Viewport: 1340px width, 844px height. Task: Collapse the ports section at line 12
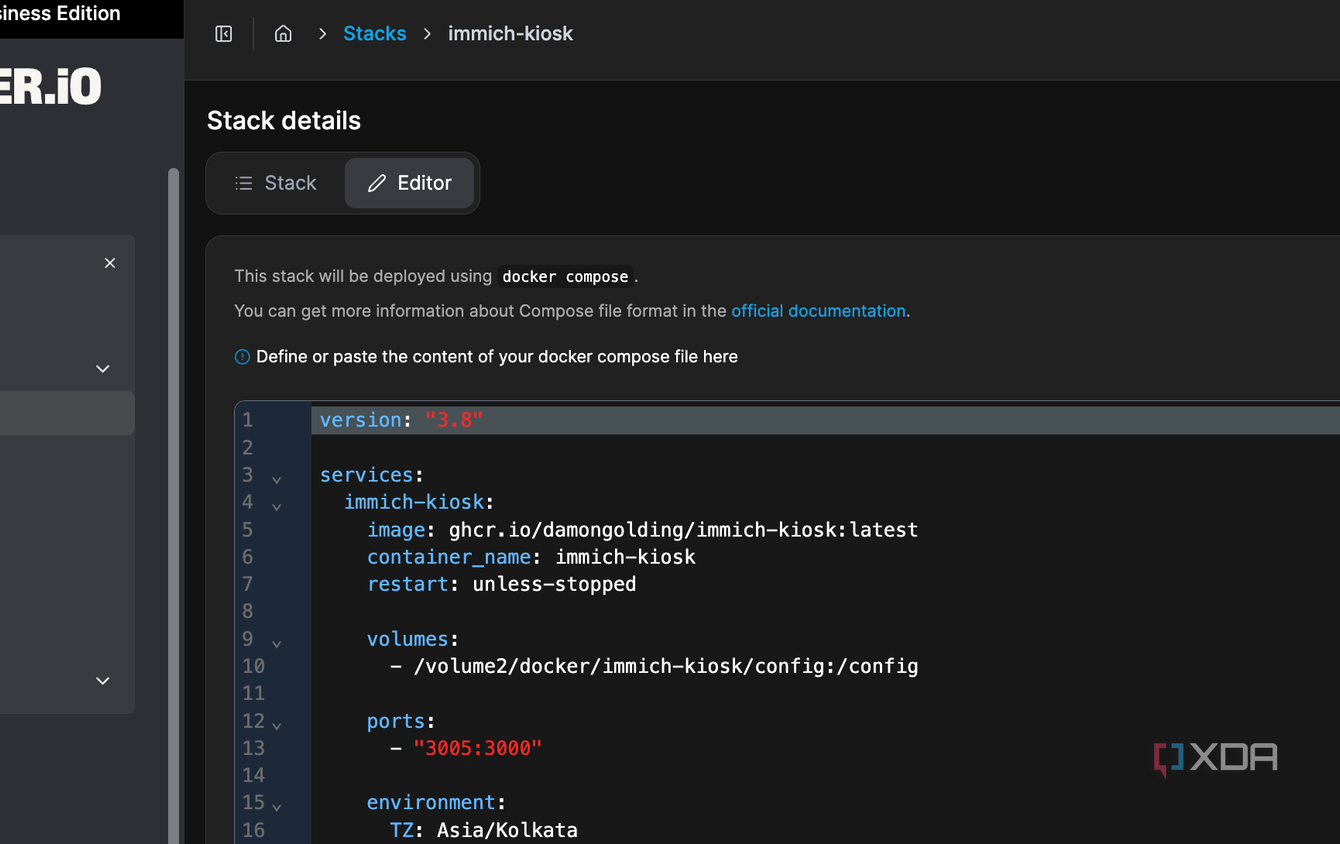pos(277,725)
